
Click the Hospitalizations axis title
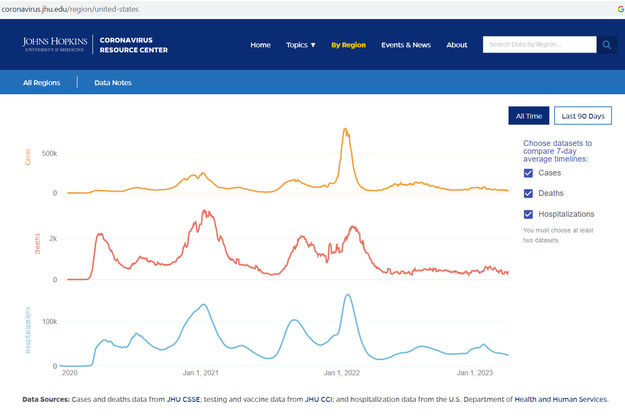pos(28,330)
